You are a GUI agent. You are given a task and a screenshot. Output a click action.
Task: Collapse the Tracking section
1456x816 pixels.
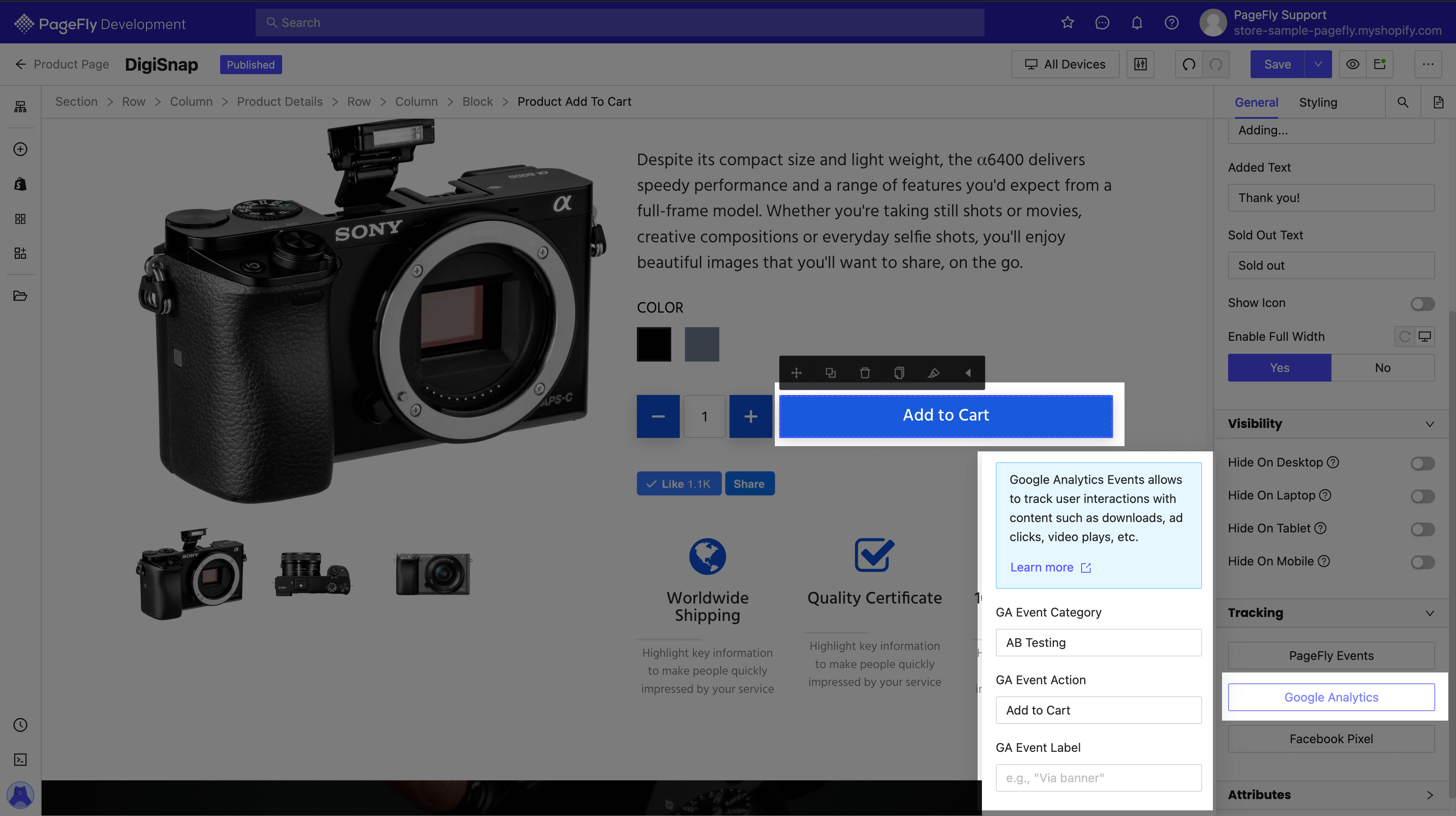point(1430,613)
